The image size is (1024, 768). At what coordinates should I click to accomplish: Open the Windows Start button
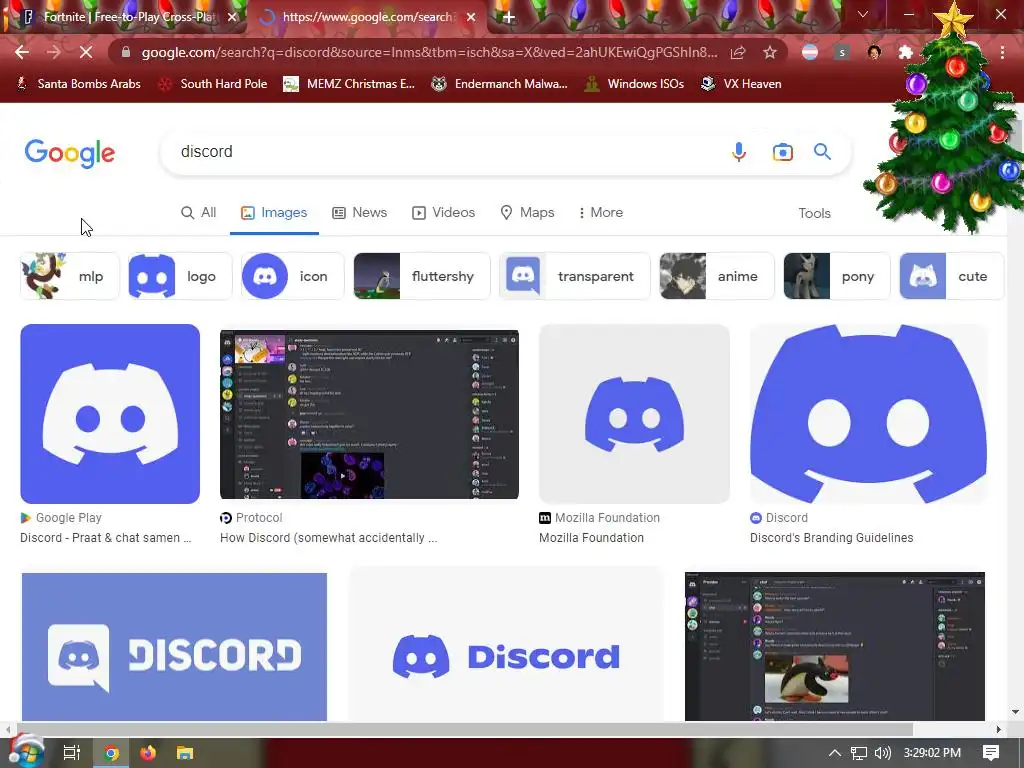coord(26,752)
